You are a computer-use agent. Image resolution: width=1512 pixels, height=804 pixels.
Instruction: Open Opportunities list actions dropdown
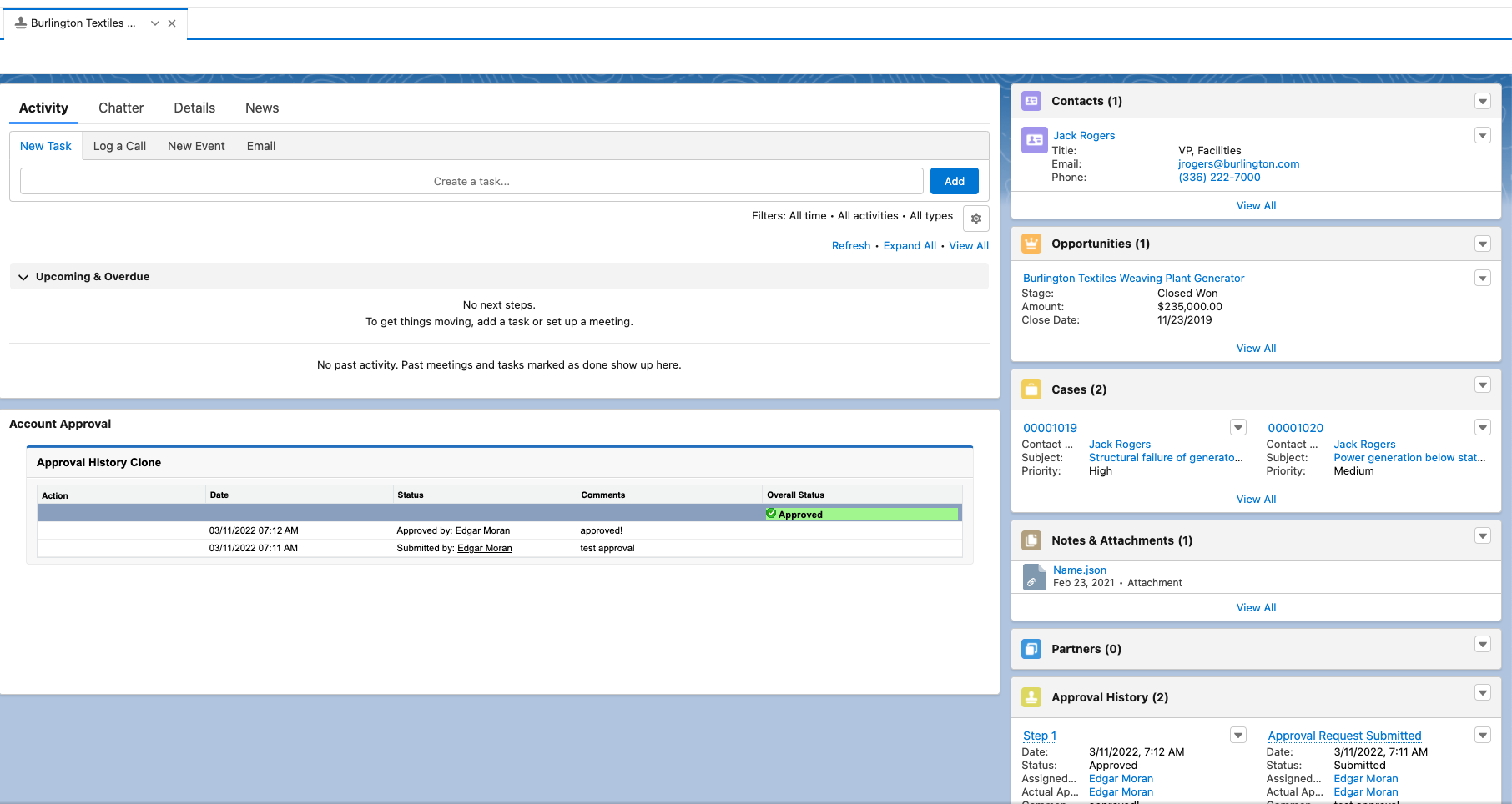pyautogui.click(x=1483, y=244)
